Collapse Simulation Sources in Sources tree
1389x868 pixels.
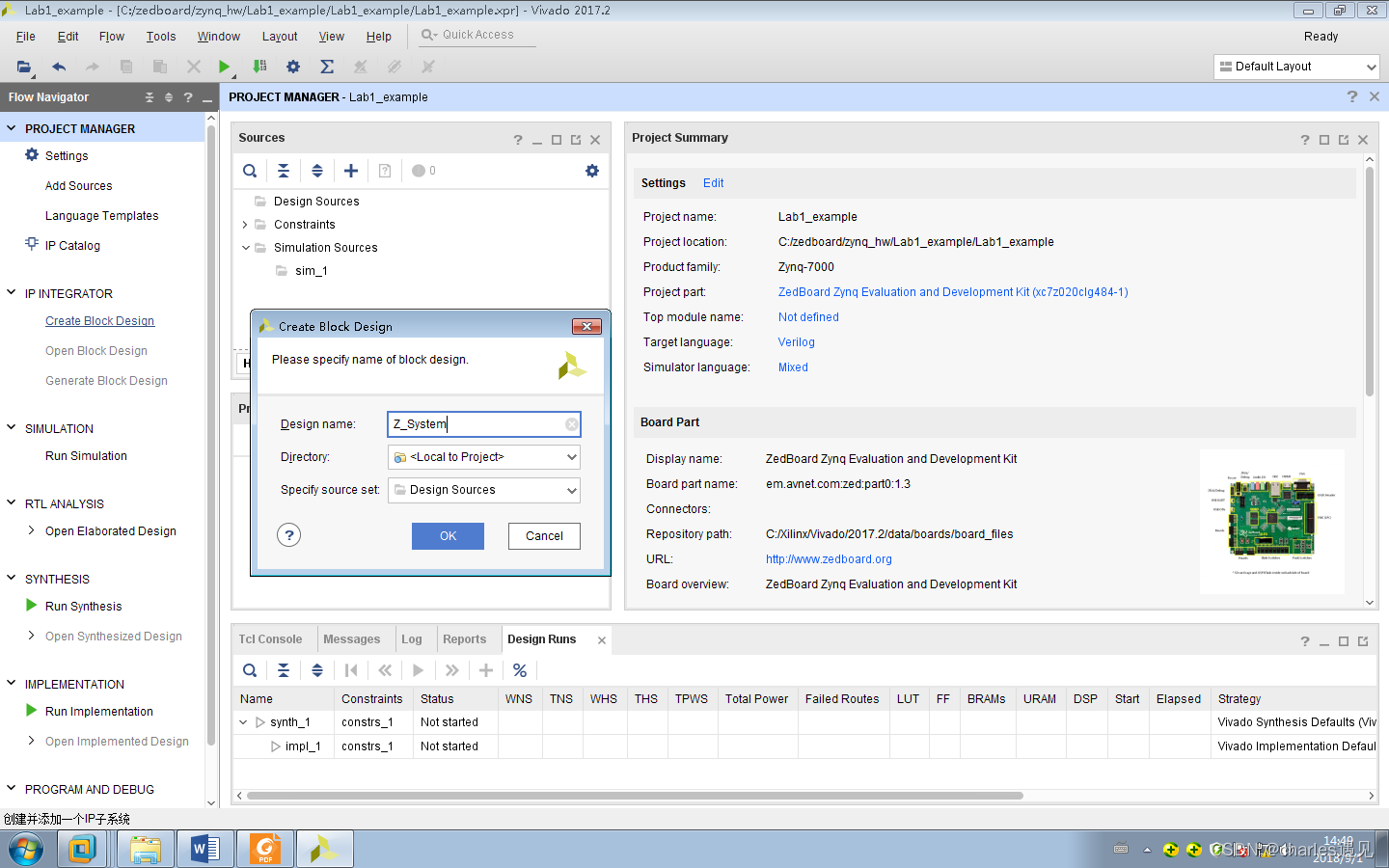pos(245,248)
